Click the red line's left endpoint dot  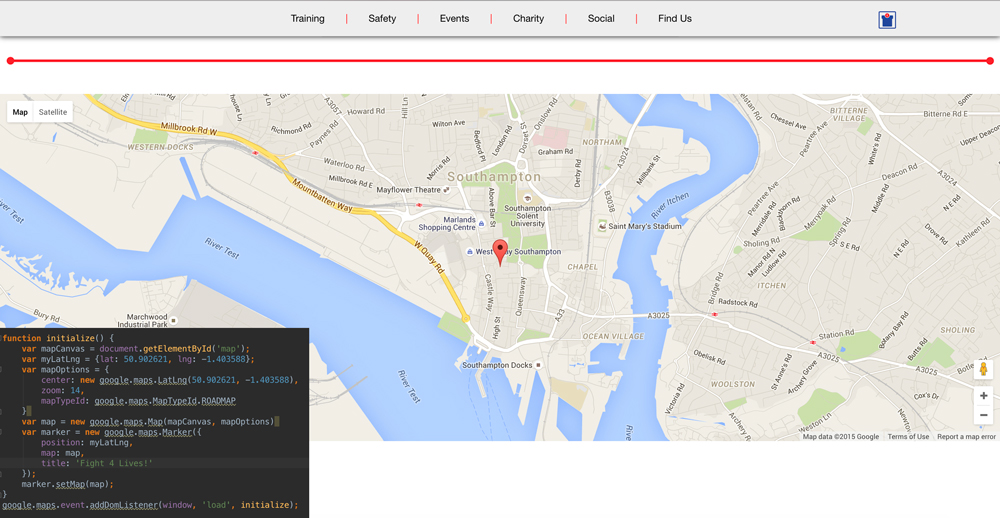tap(10, 61)
